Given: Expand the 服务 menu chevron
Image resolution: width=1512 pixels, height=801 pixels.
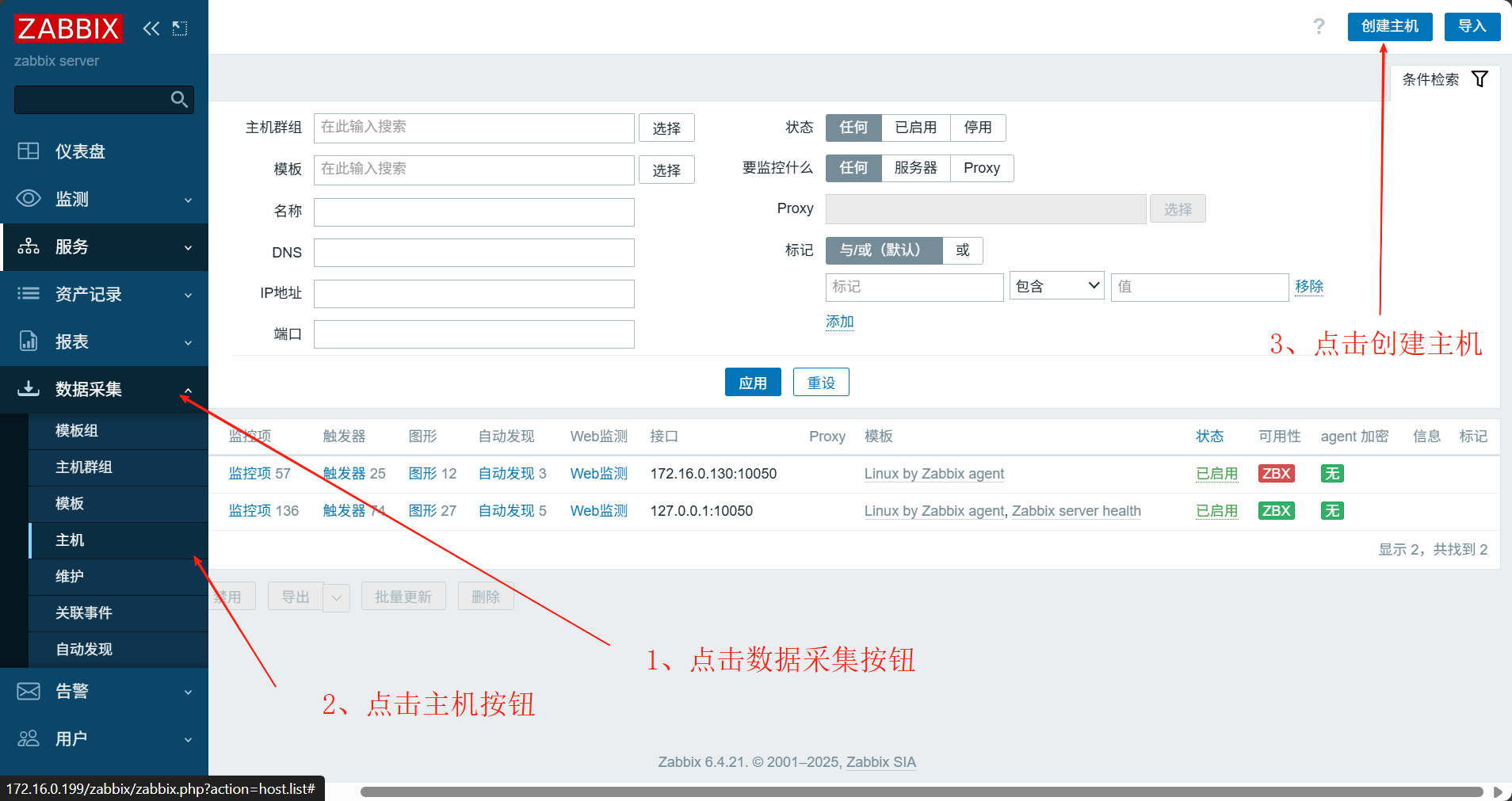Looking at the screenshot, I should click(x=188, y=247).
